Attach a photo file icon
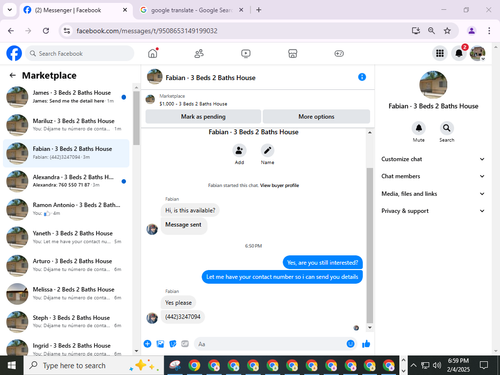 (160, 344)
